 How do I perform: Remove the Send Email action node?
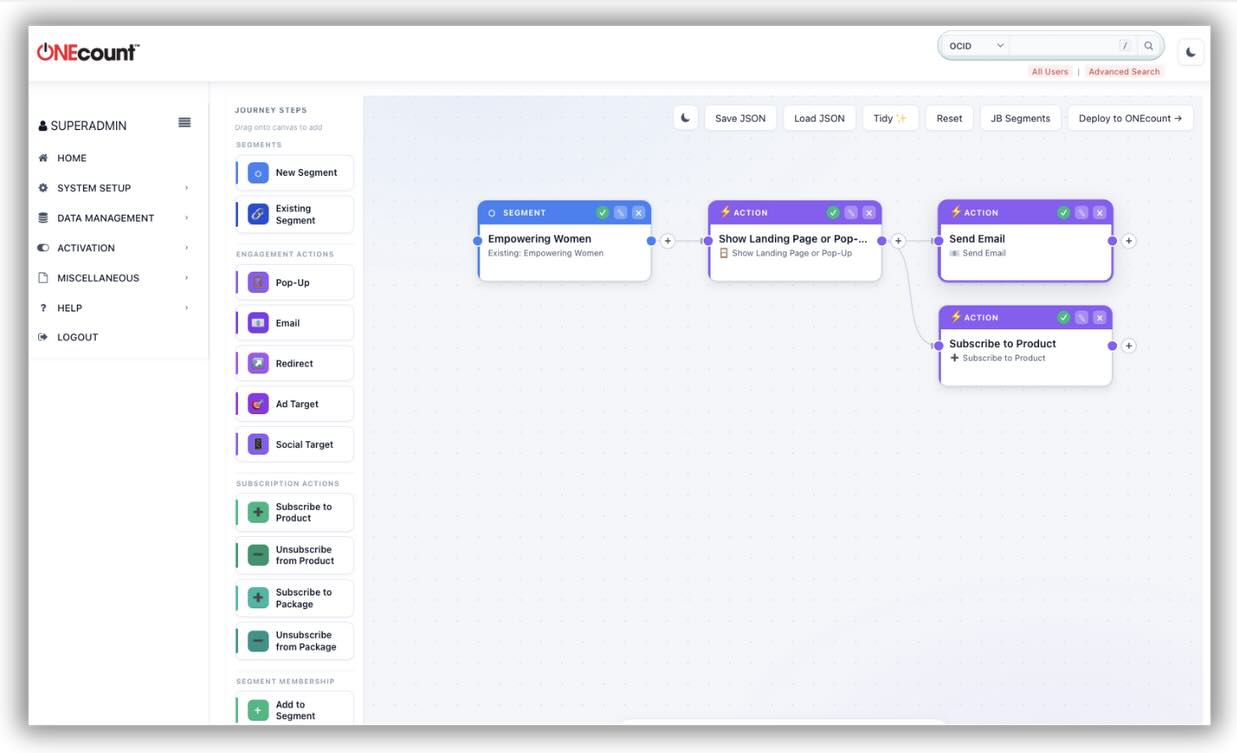1099,212
